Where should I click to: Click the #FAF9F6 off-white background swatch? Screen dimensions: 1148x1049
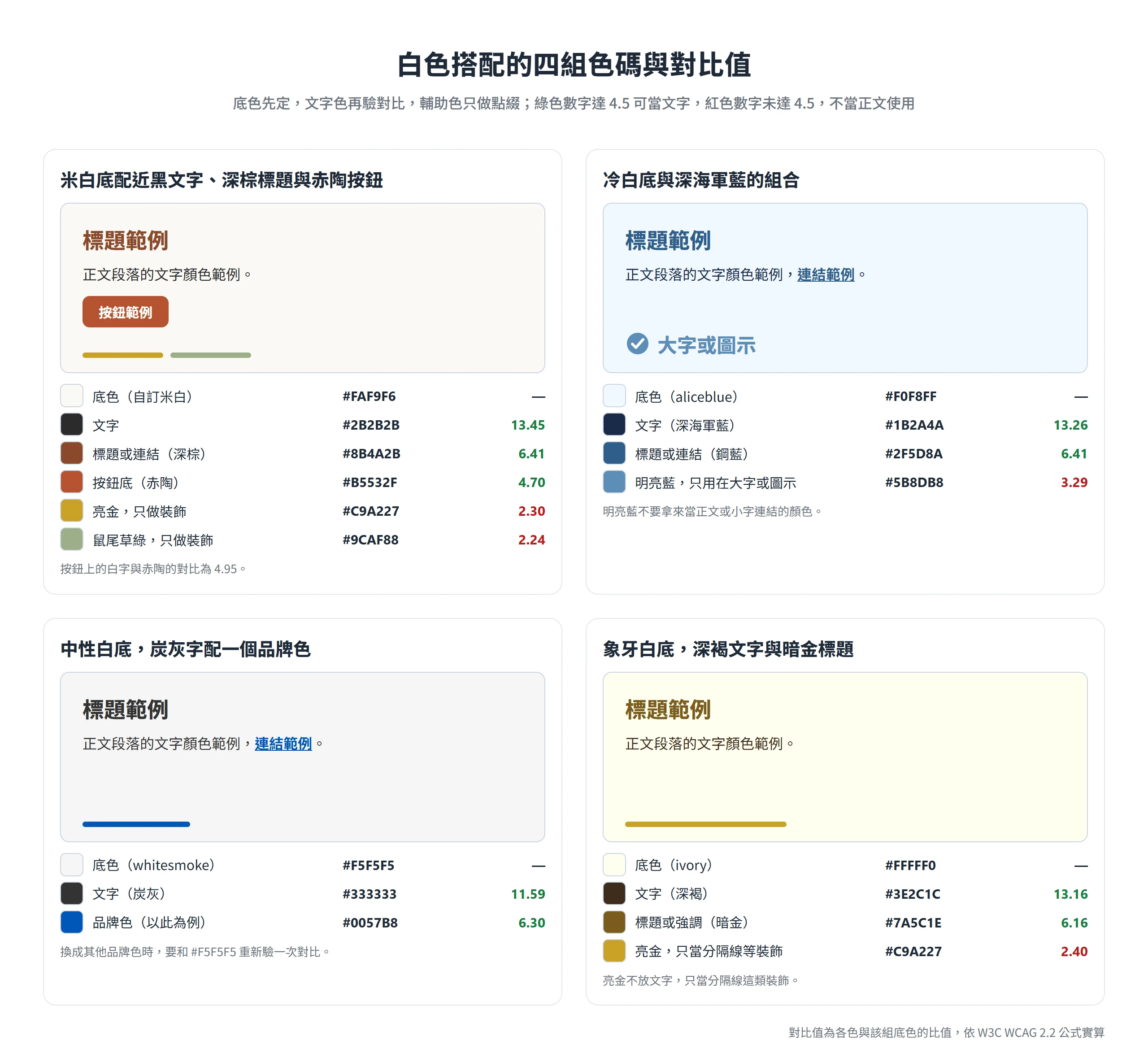(72, 396)
